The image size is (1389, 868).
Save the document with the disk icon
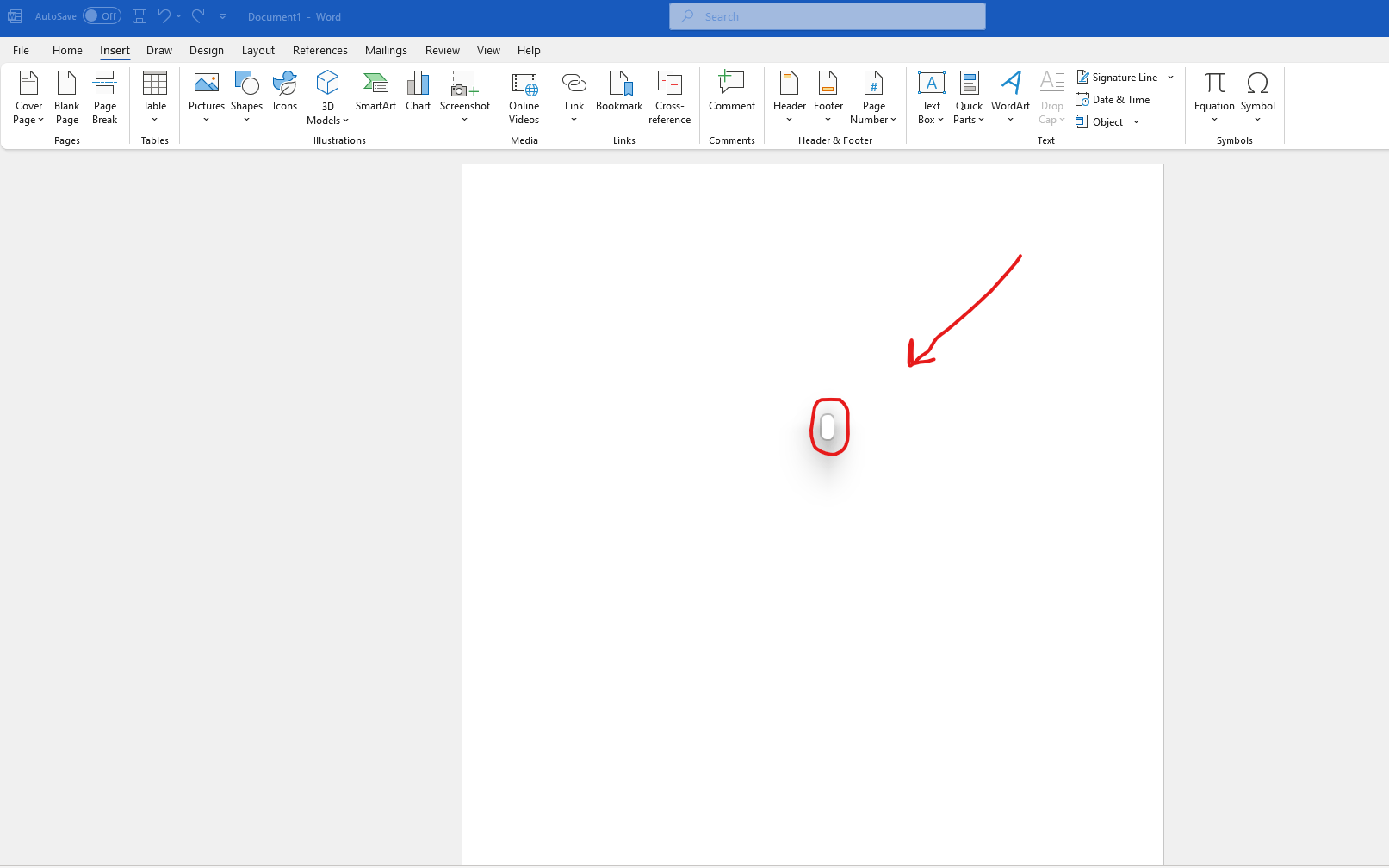coord(140,16)
